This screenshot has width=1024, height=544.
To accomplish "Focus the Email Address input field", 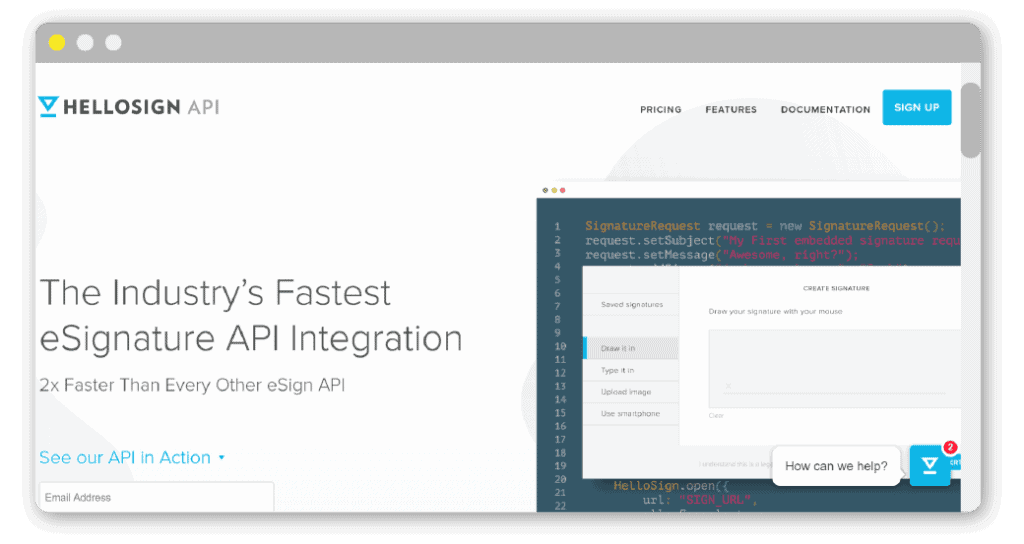I will point(157,497).
